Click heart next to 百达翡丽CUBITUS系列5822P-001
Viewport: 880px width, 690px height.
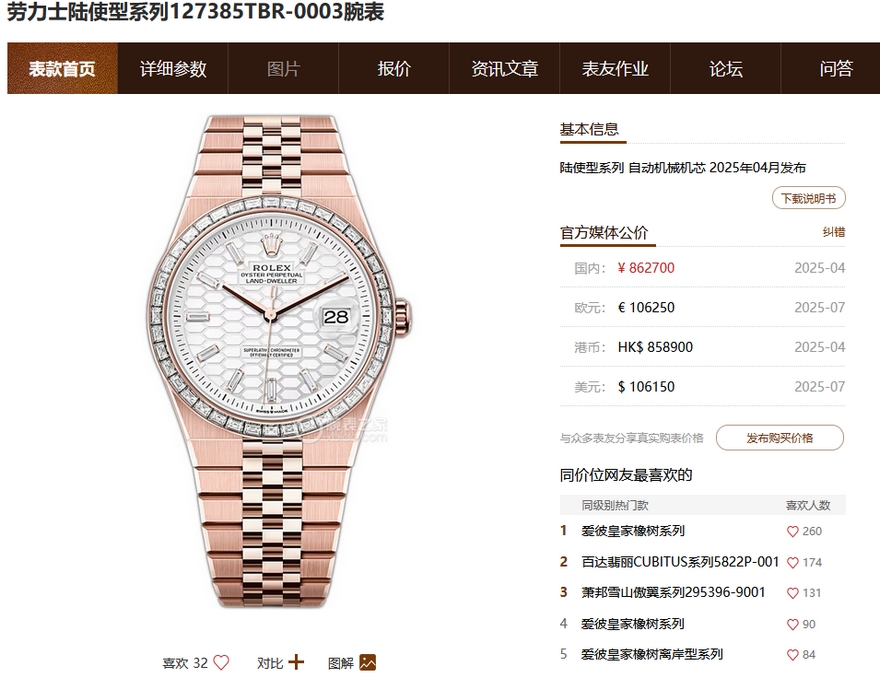792,563
